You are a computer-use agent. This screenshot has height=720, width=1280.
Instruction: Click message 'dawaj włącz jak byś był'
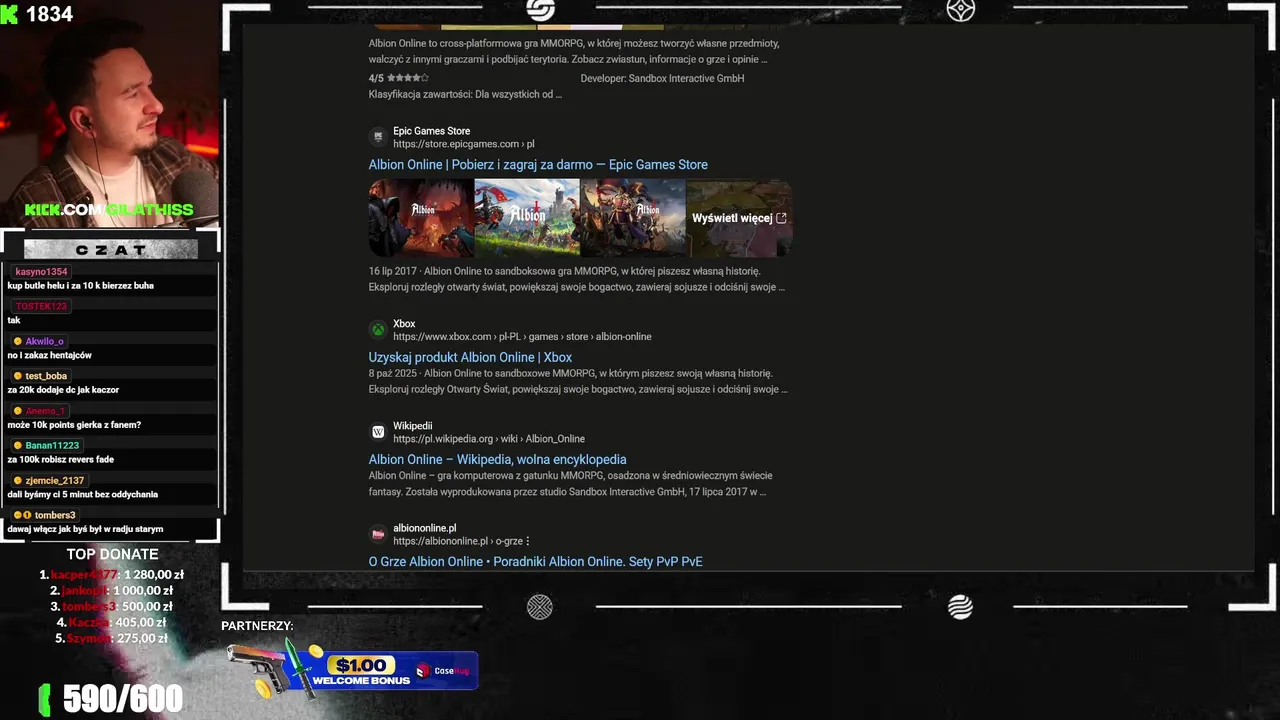(85, 529)
